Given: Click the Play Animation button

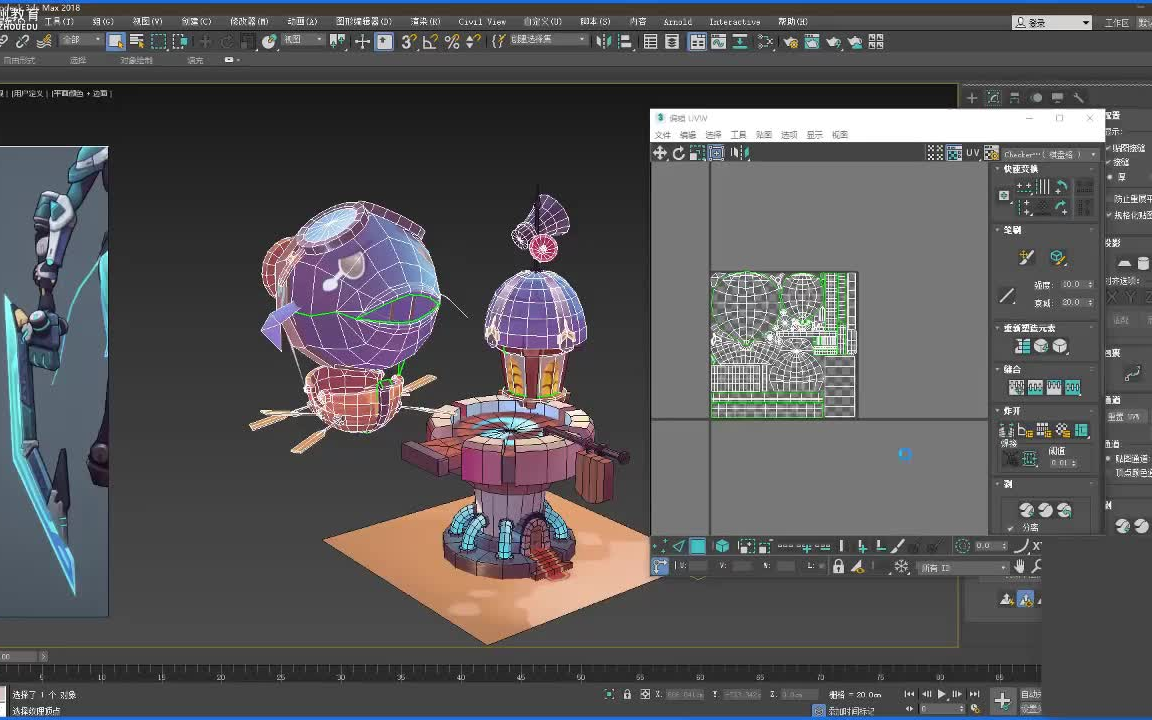Looking at the screenshot, I should pos(941,695).
